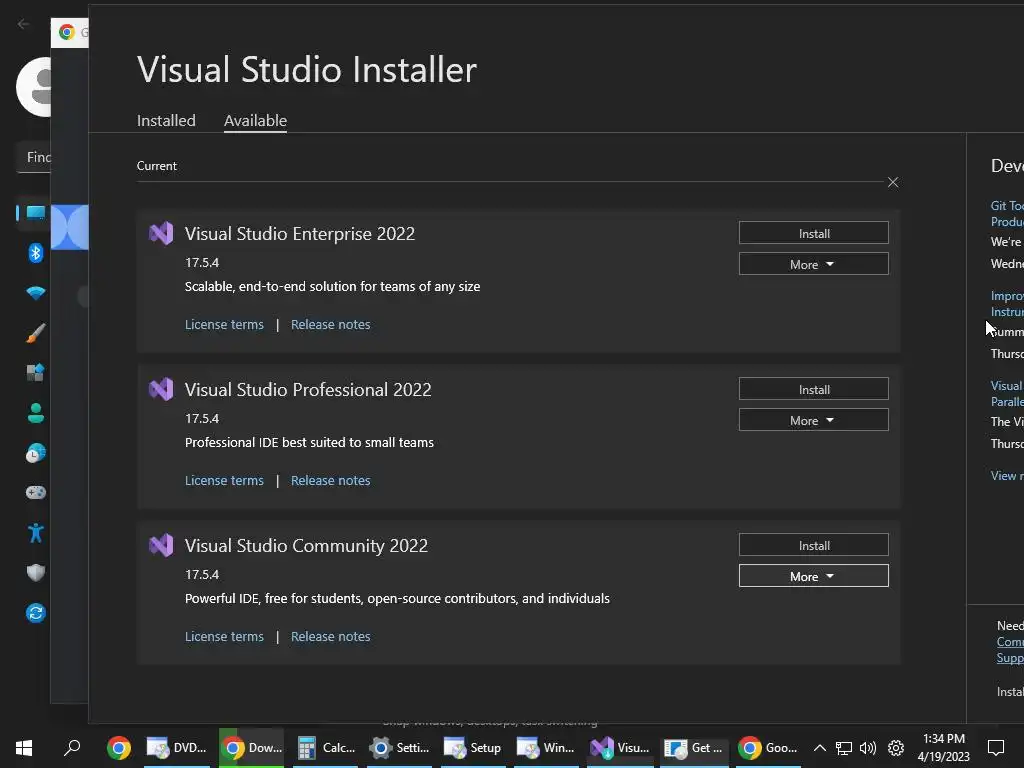The width and height of the screenshot is (1024, 768).
Task: Show hidden system tray icons
Action: click(819, 747)
